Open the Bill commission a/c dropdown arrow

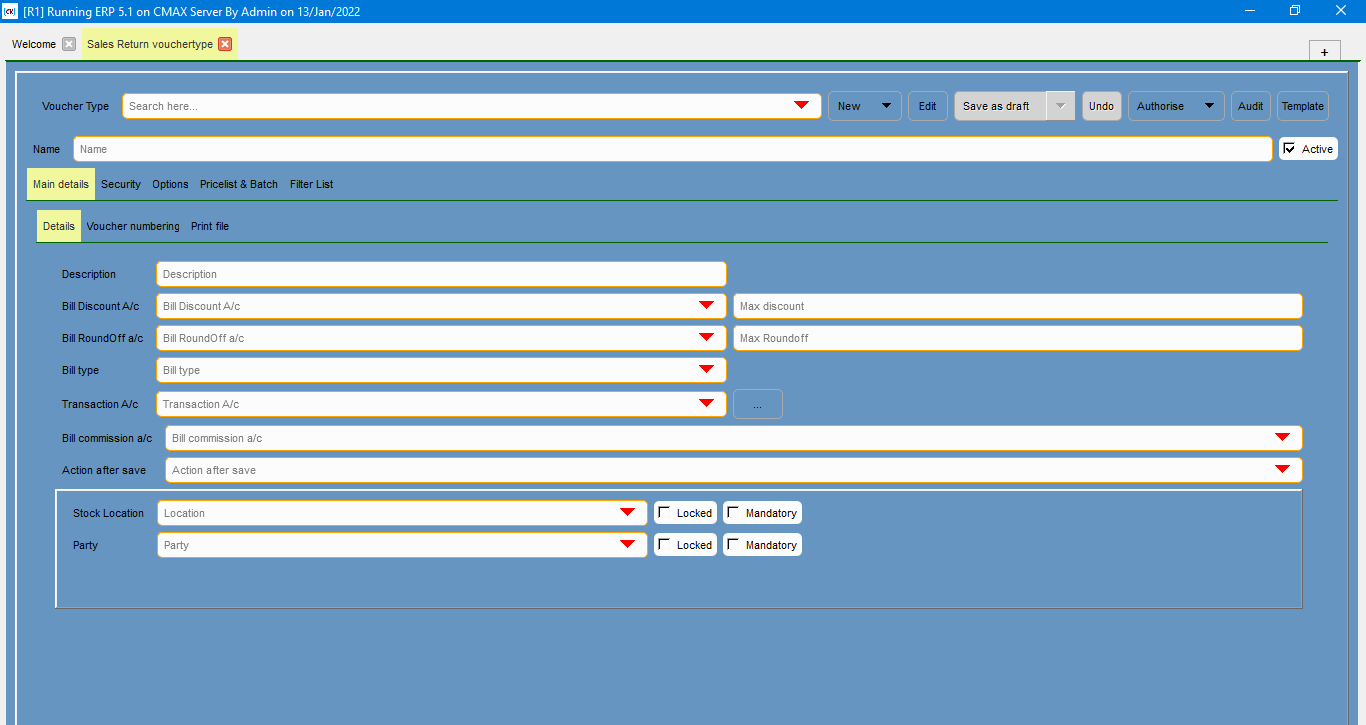coord(1282,437)
